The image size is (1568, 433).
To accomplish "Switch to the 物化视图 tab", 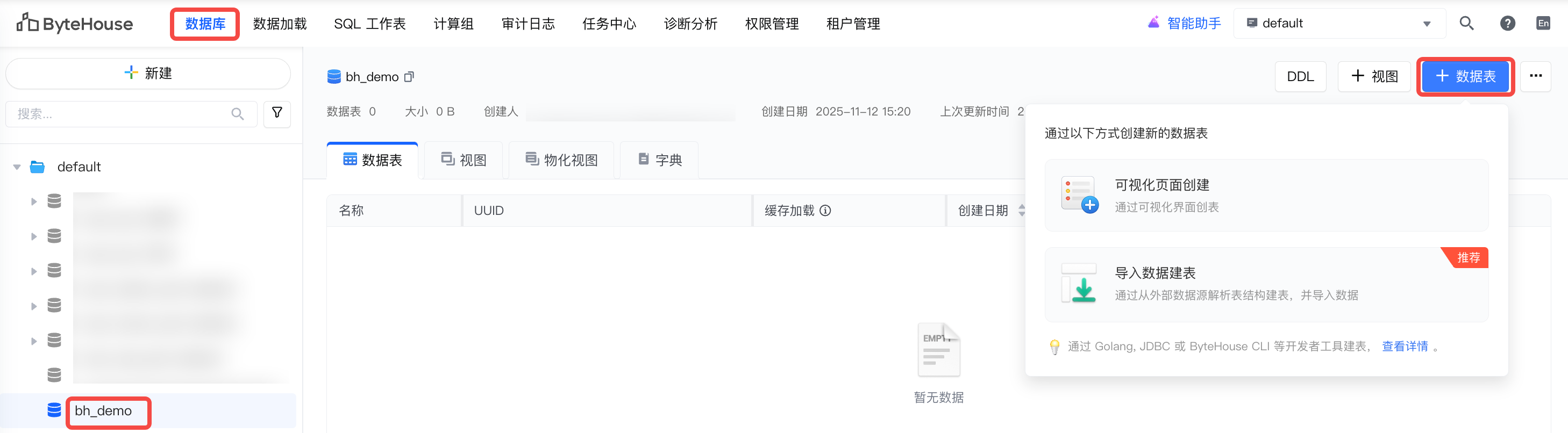I will [561, 160].
